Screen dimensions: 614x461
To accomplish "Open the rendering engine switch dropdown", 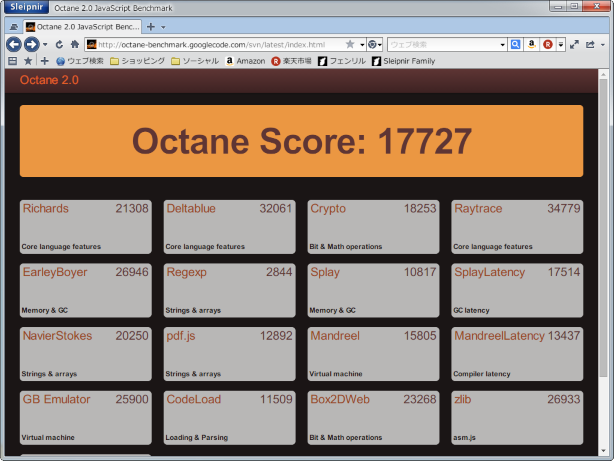I will [x=375, y=45].
